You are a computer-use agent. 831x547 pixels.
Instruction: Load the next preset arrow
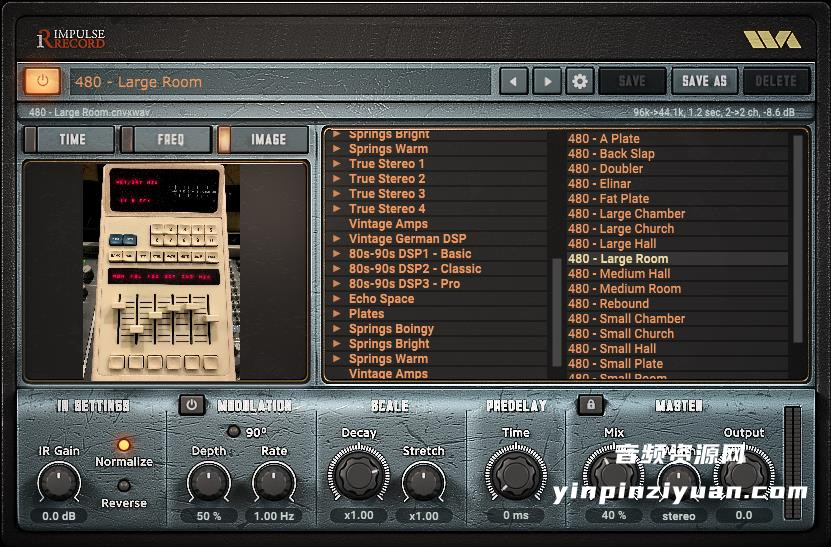point(547,82)
